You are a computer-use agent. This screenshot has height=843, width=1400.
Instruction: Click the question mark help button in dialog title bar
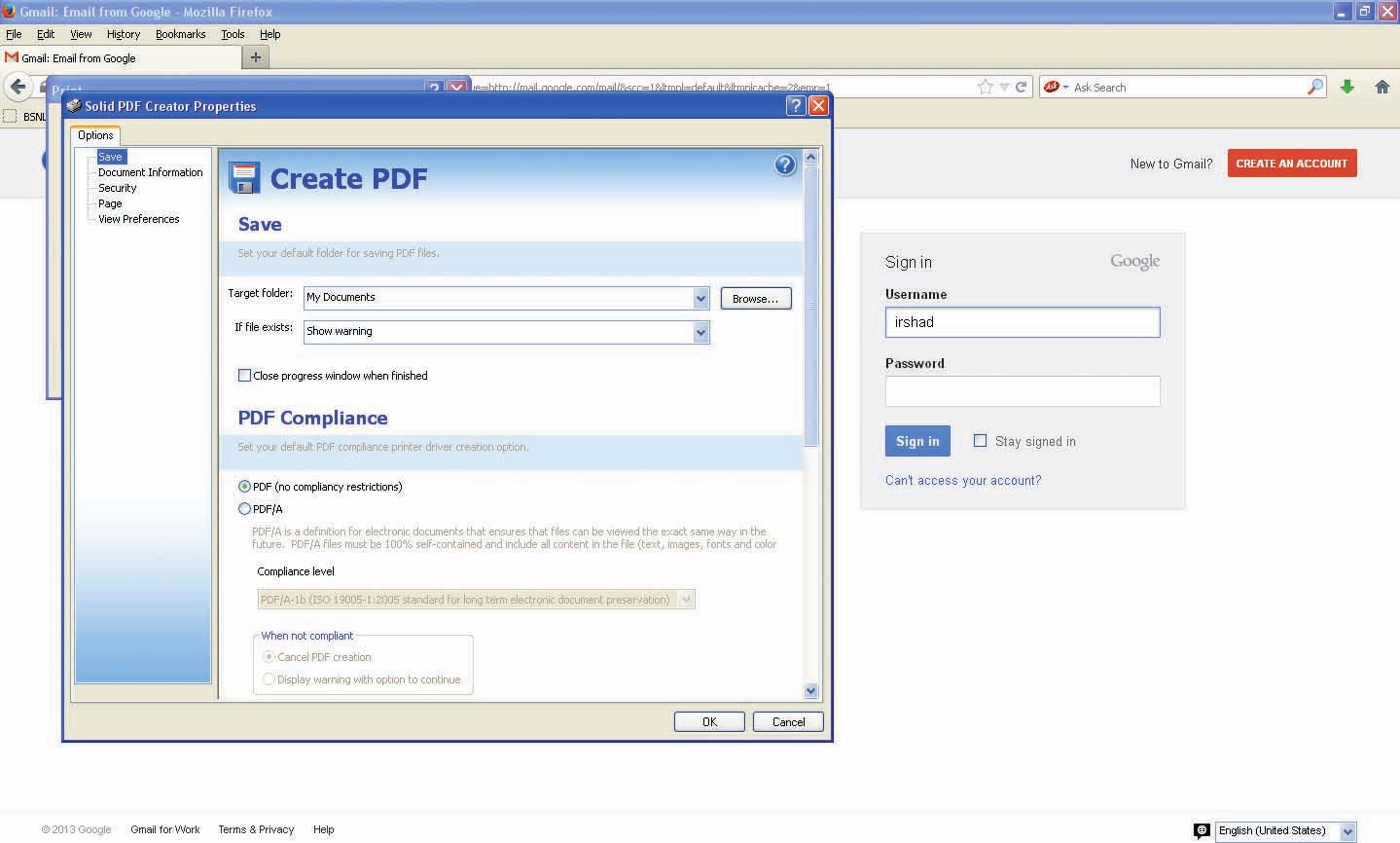point(796,105)
